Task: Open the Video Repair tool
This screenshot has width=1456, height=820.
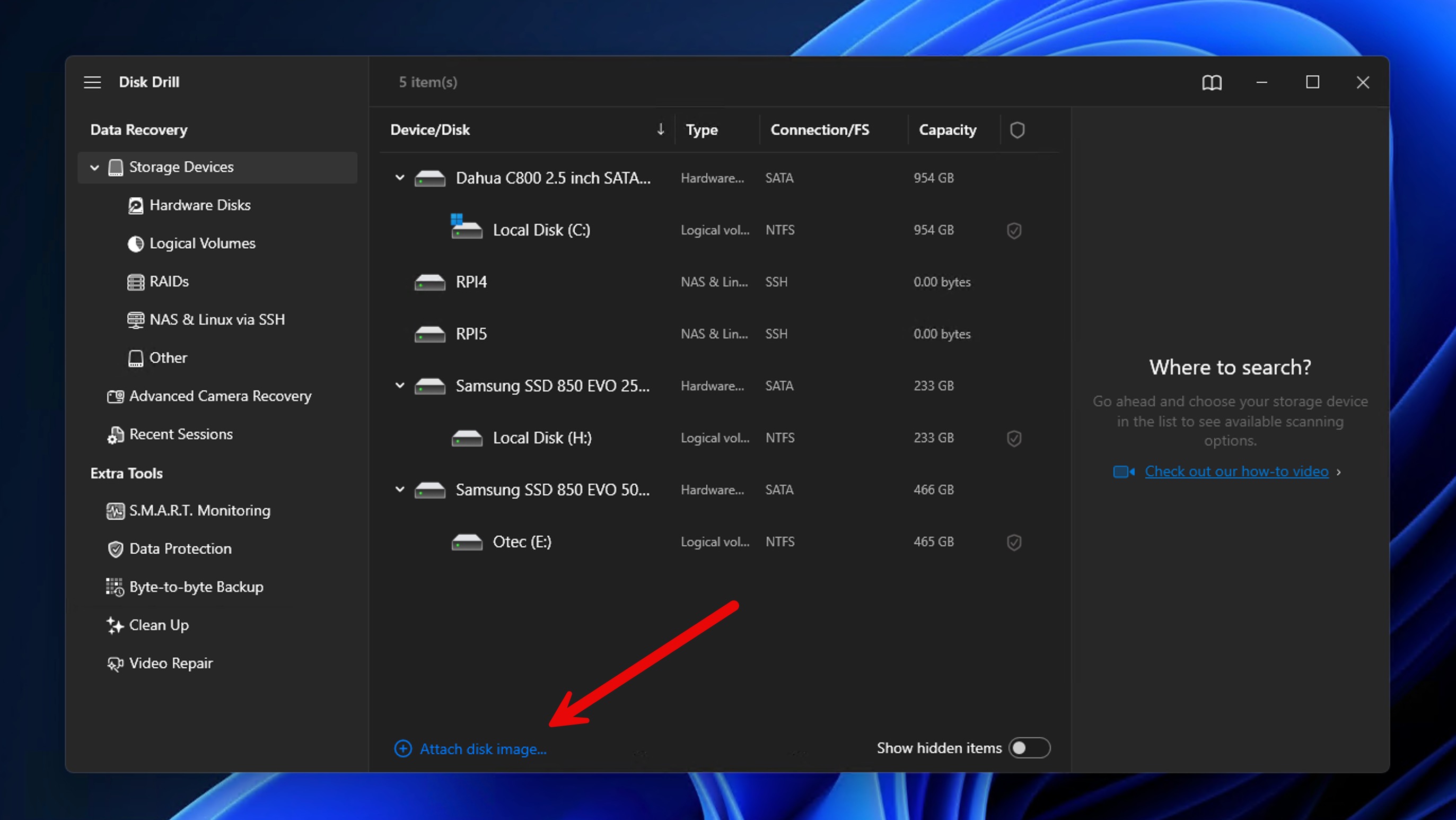Action: (171, 664)
